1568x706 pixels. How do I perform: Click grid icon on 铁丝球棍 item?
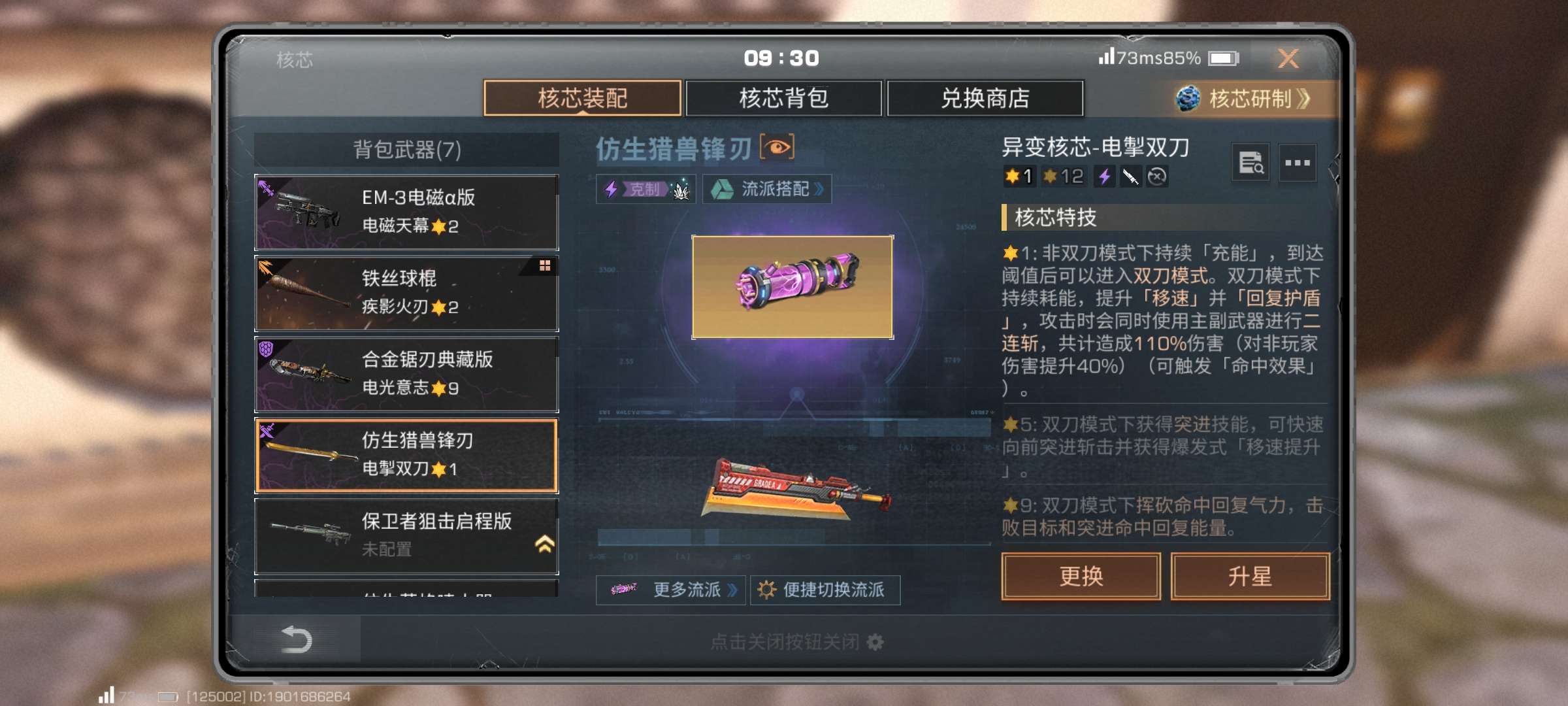545,265
